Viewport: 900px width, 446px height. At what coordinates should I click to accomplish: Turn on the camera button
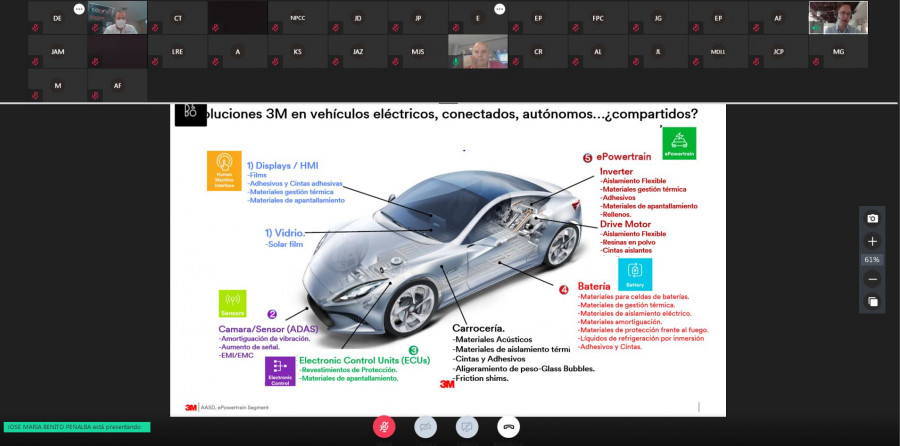coord(425,427)
